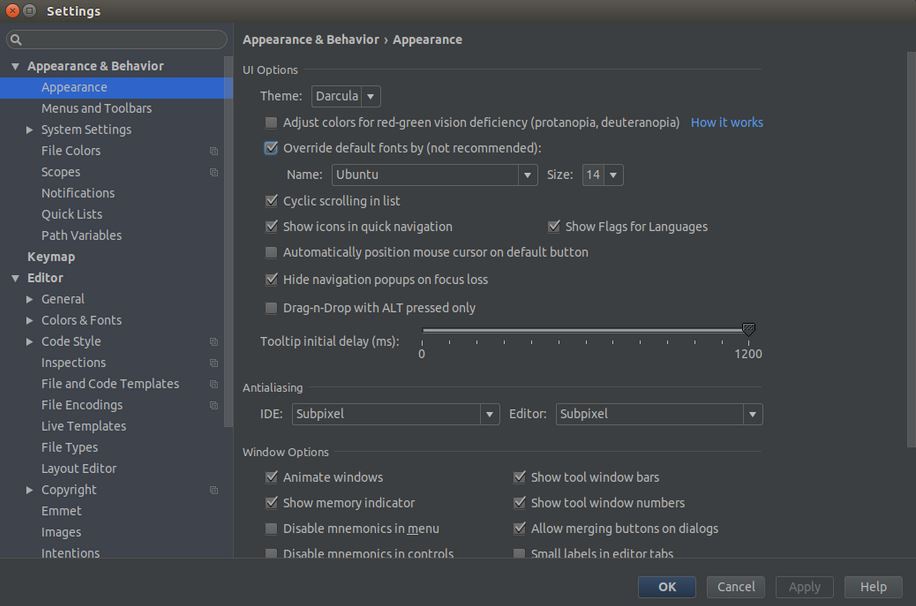This screenshot has height=606, width=916.
Task: Toggle Hide navigation popups on focus loss
Action: [271, 279]
